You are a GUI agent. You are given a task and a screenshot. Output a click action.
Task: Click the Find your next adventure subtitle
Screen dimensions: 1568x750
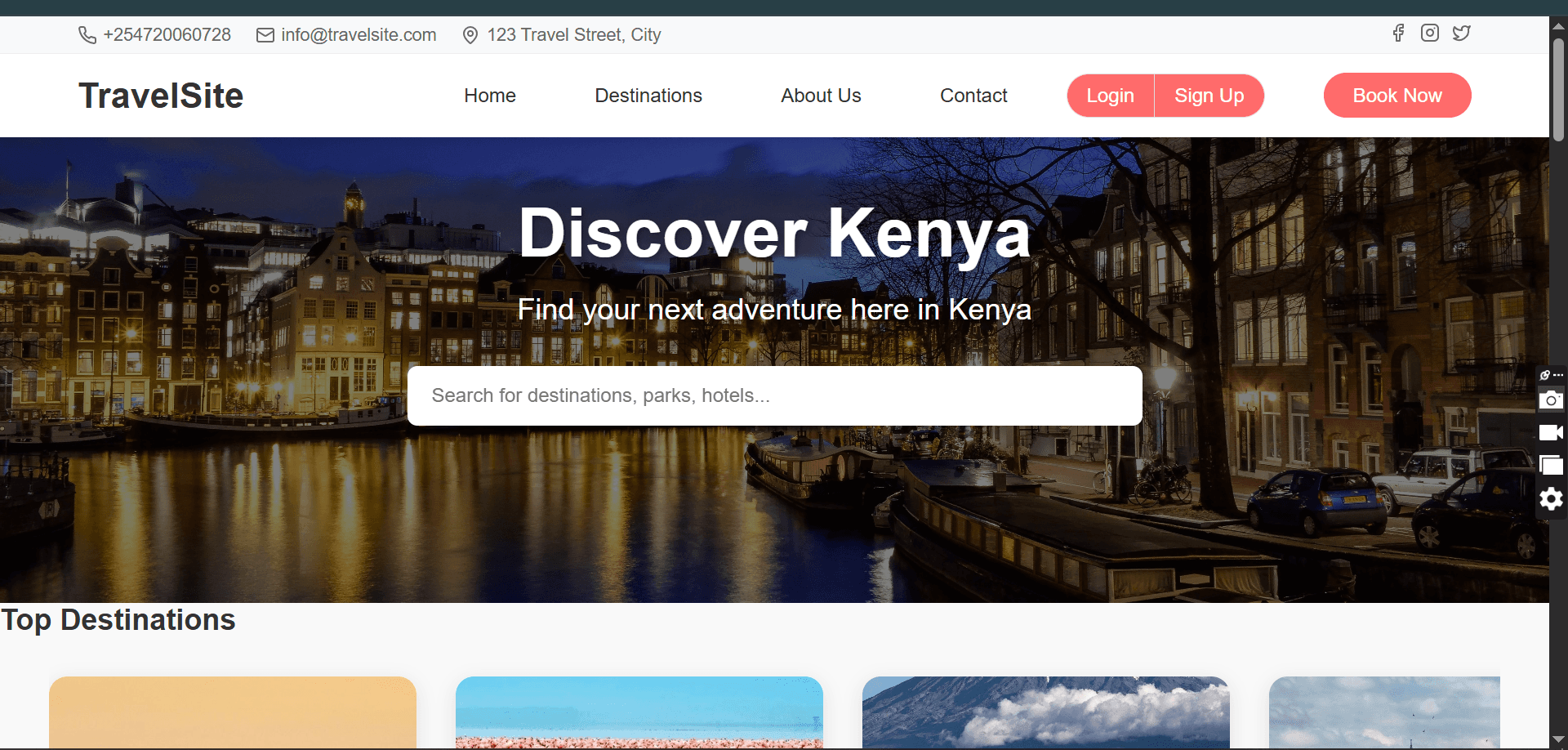pos(774,310)
